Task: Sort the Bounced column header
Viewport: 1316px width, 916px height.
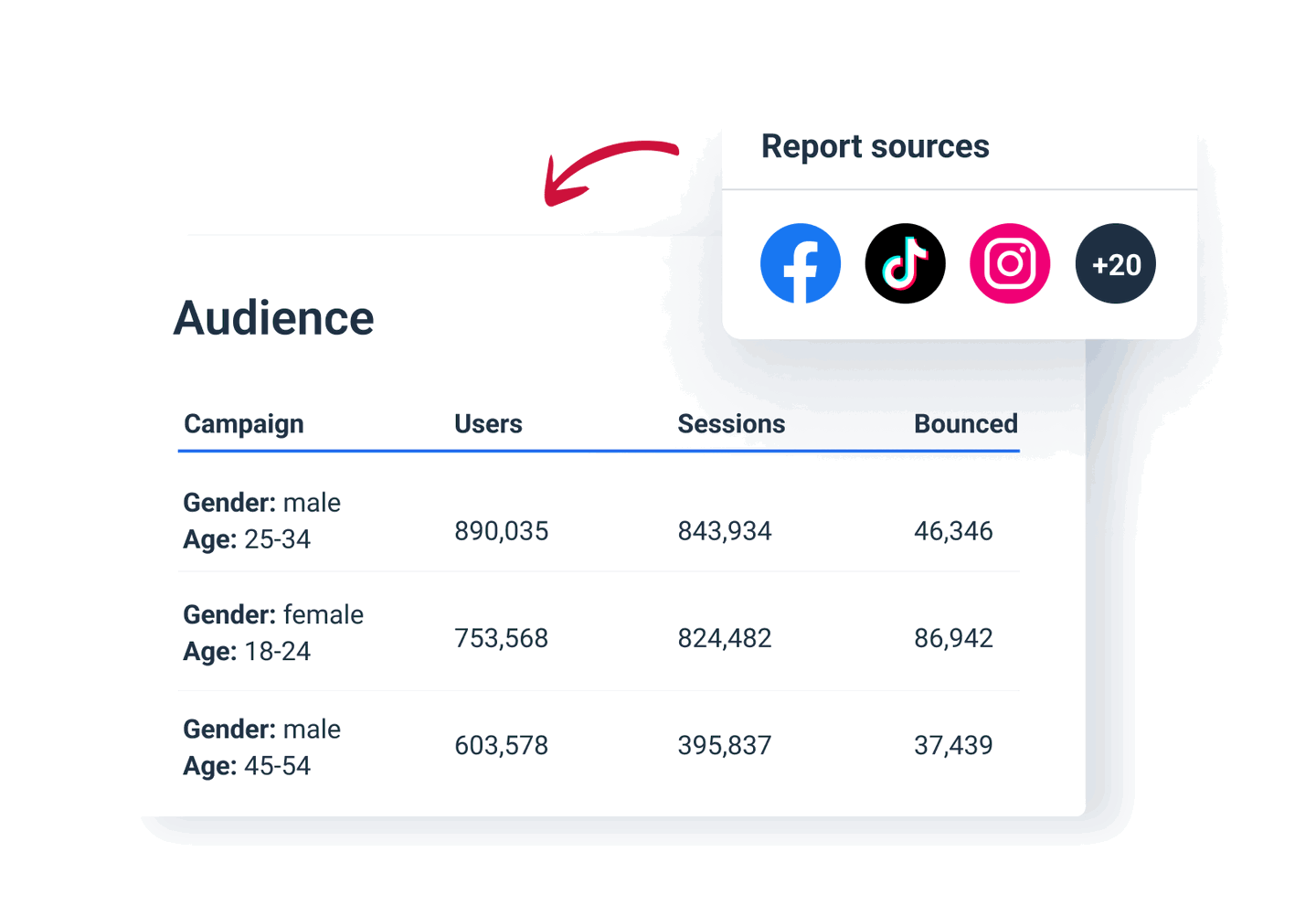Action: [965, 423]
